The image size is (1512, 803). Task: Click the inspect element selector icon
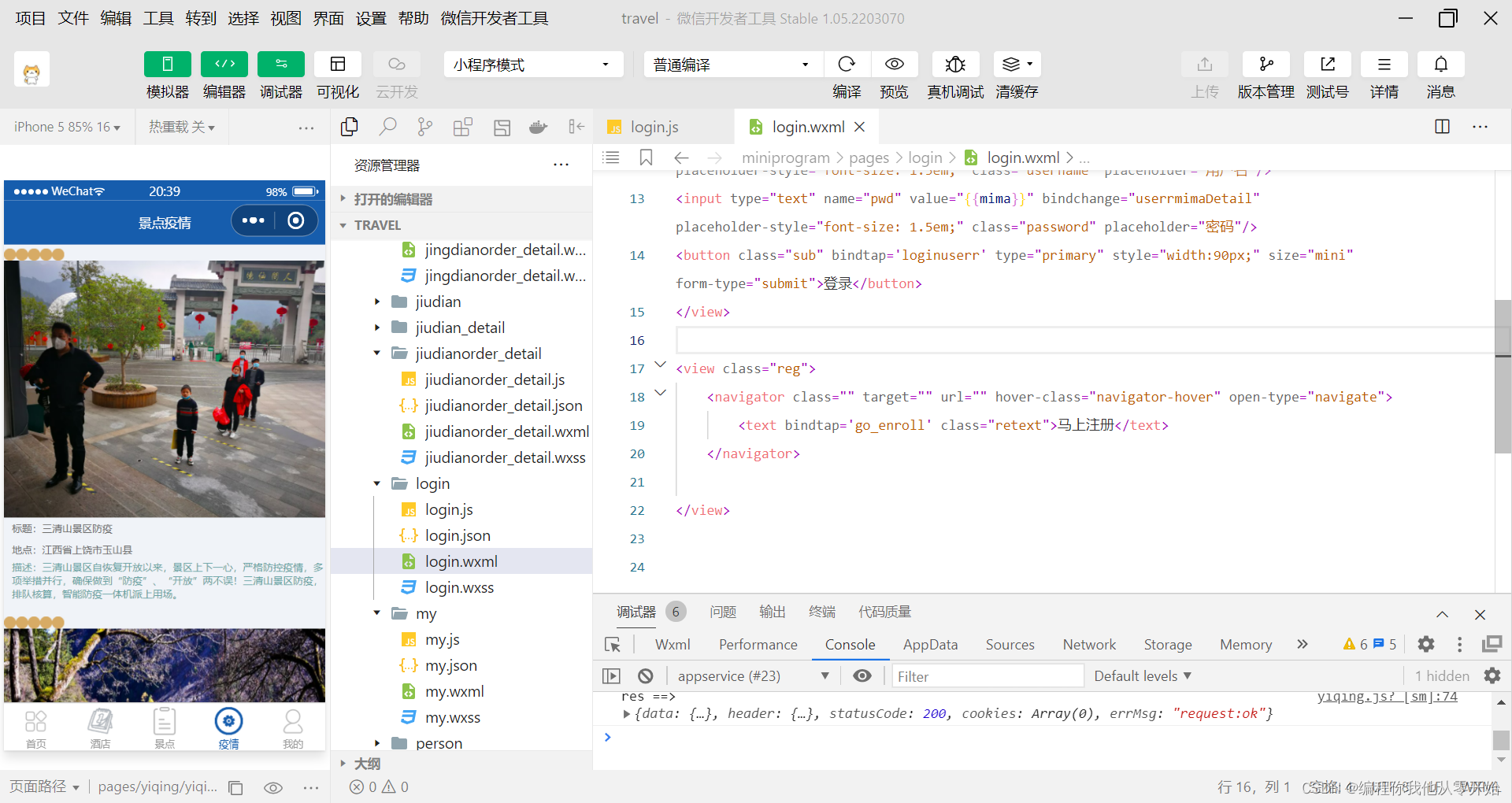point(613,645)
